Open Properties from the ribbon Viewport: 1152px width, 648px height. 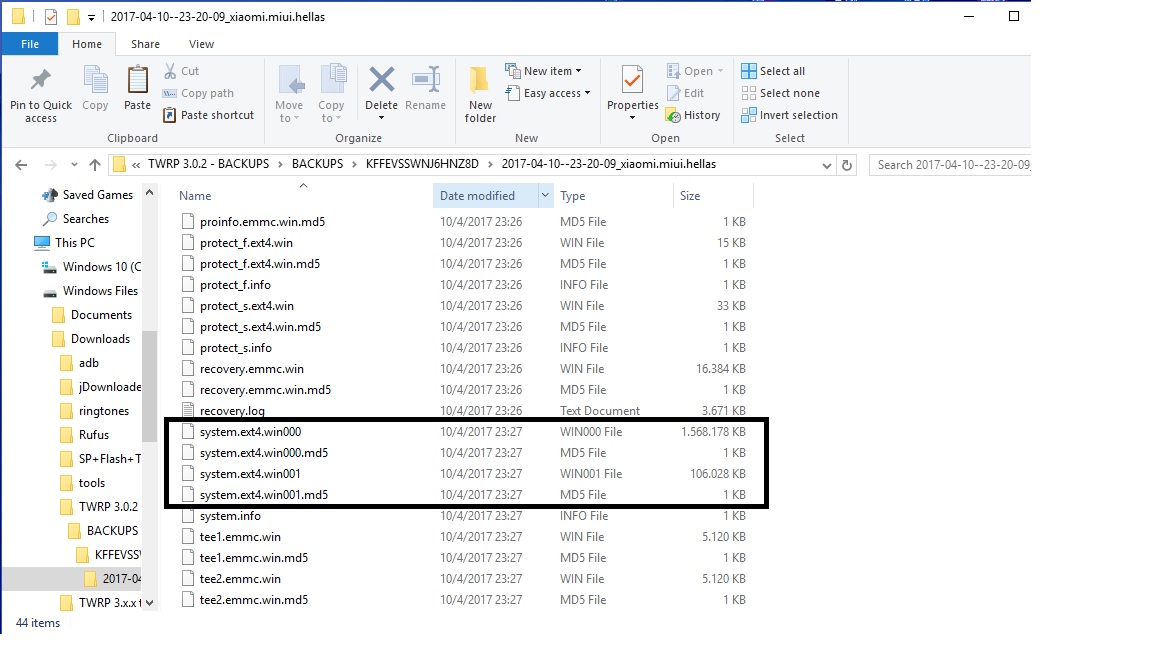tap(632, 80)
